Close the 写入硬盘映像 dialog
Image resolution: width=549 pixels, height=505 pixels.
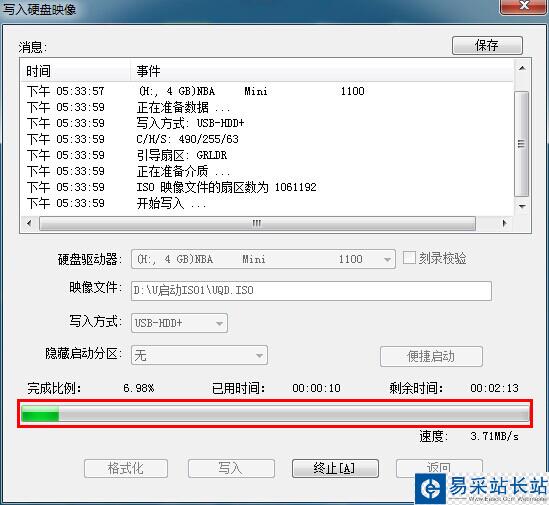[x=524, y=6]
